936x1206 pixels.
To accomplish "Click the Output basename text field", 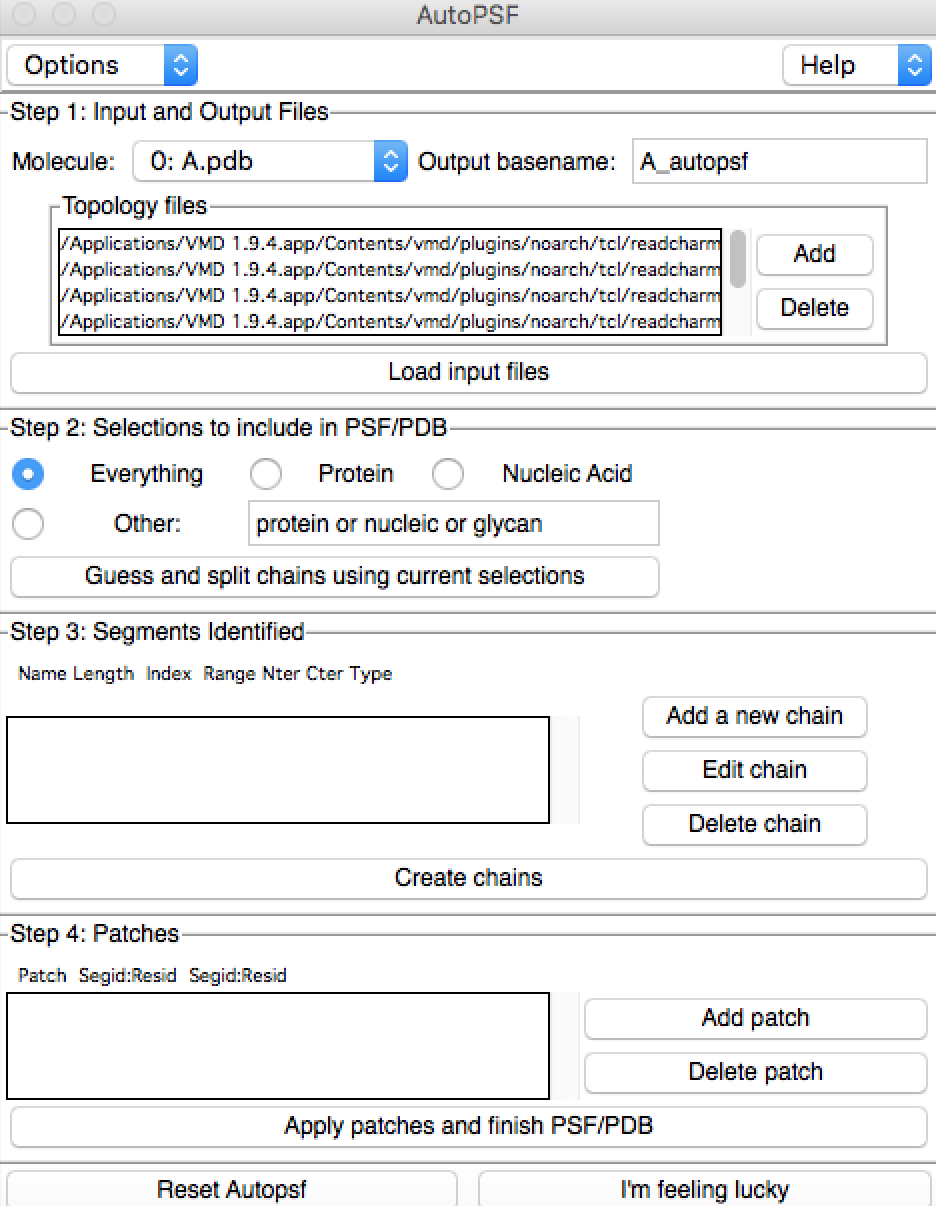I will (x=780, y=162).
